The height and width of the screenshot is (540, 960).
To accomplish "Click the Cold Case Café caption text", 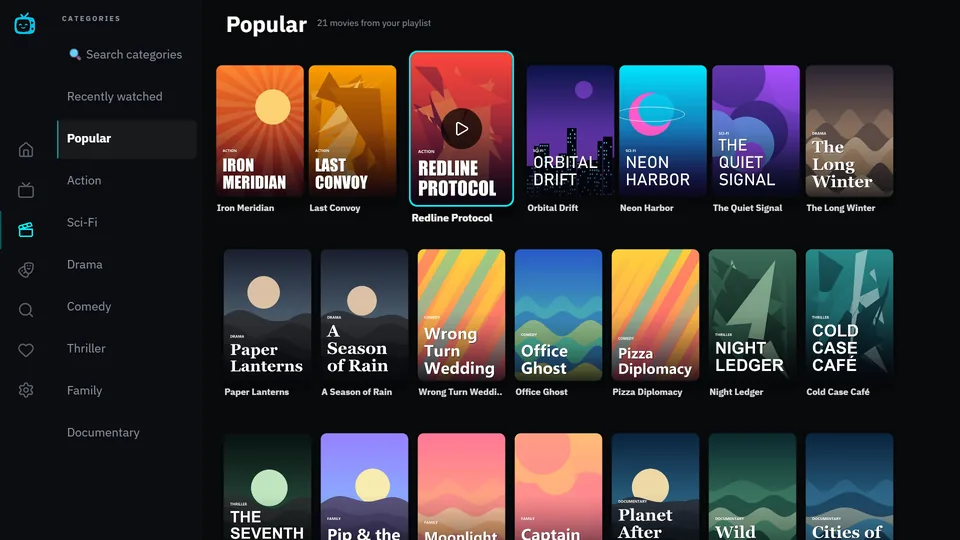I will pyautogui.click(x=838, y=392).
